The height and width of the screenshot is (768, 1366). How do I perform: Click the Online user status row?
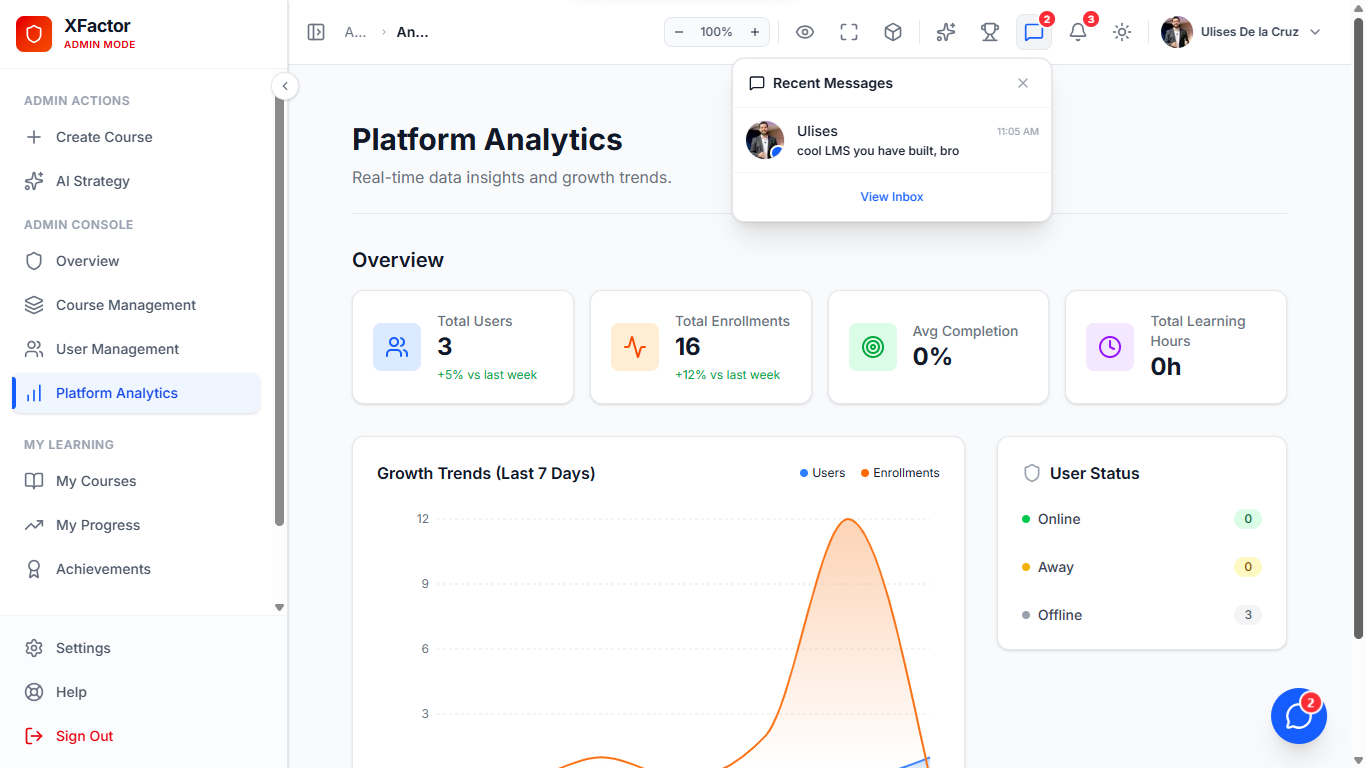(x=1142, y=519)
